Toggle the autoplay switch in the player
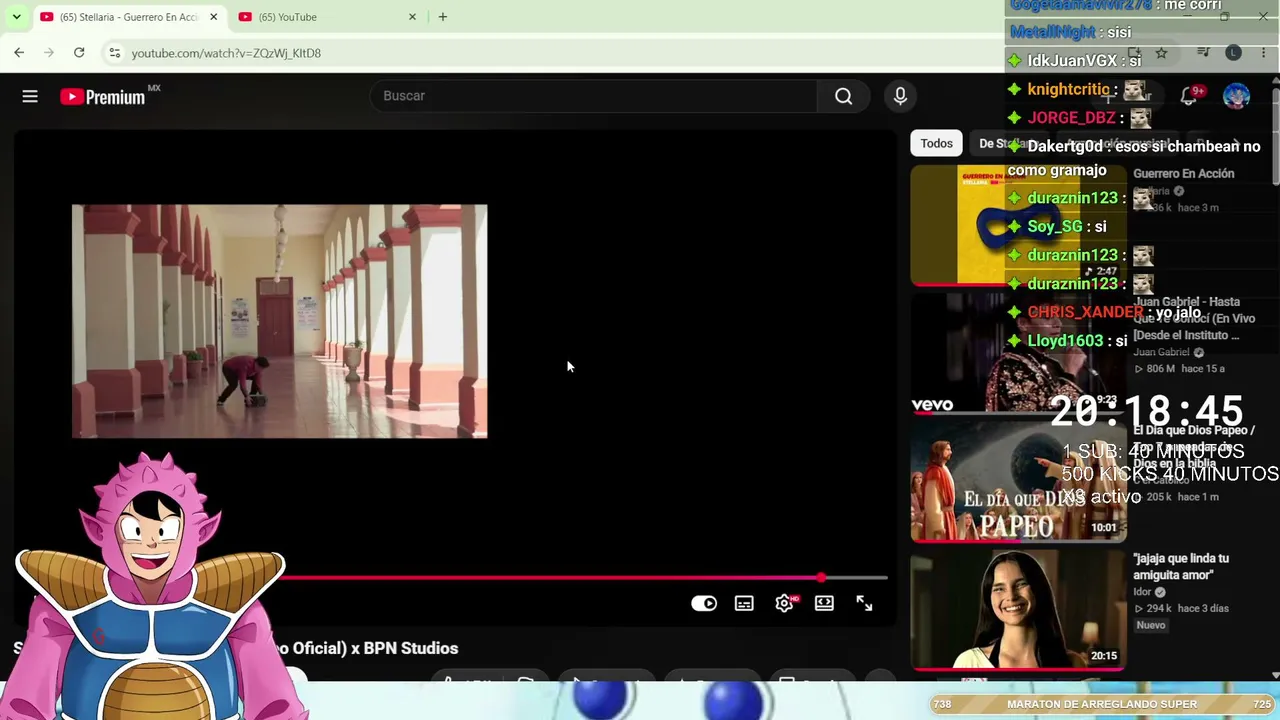Viewport: 1280px width, 720px height. 704,603
